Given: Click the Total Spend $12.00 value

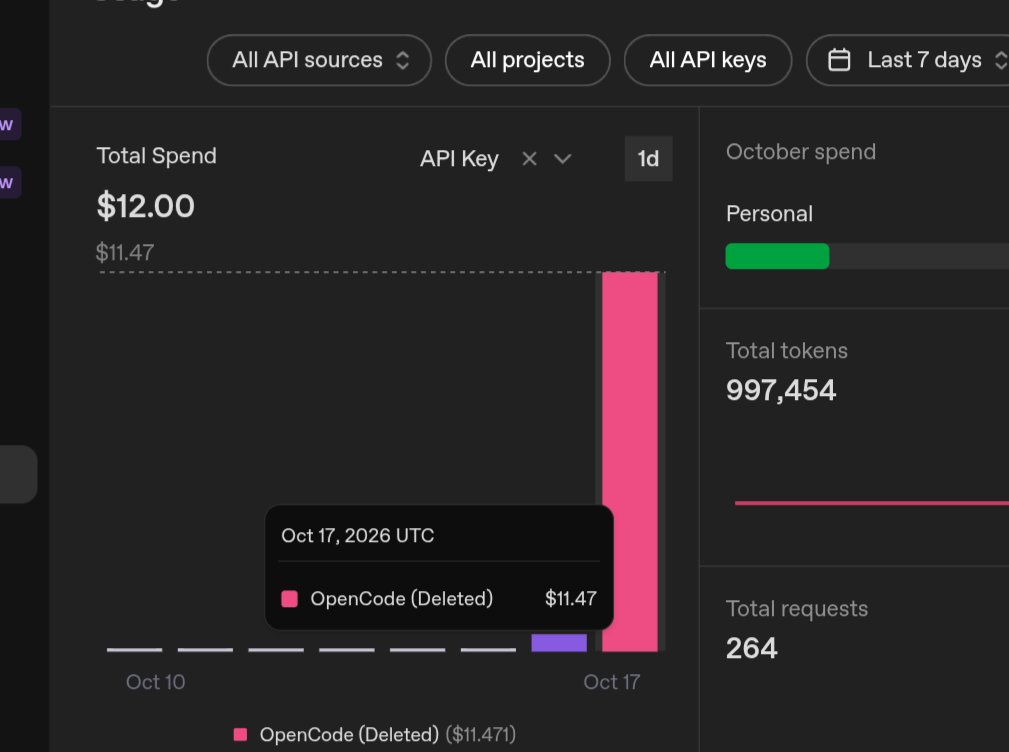Looking at the screenshot, I should tap(145, 206).
